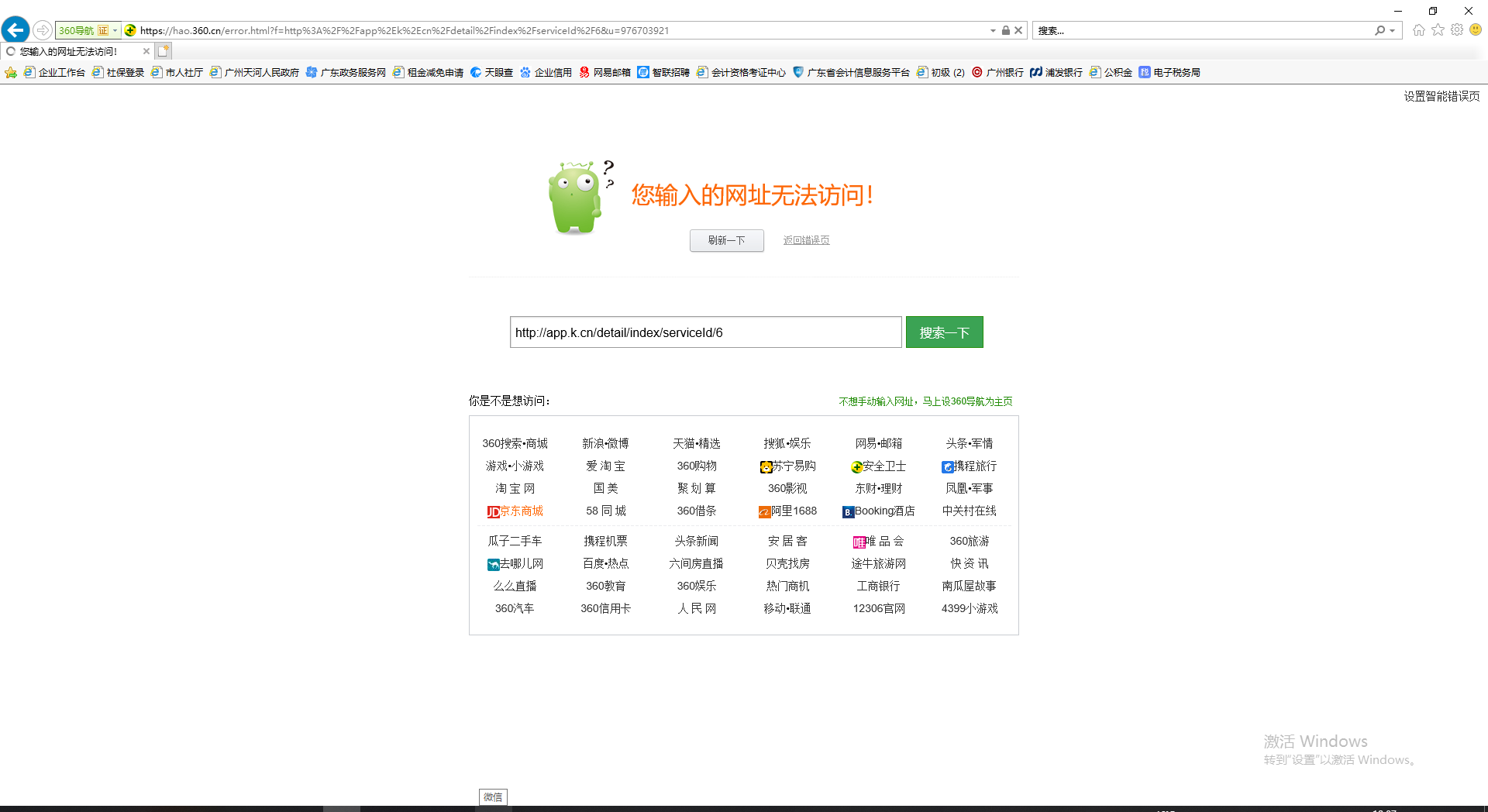Viewport: 1488px width, 812px height.
Task: Open the 市人社厅 bookmark
Action: click(x=177, y=72)
